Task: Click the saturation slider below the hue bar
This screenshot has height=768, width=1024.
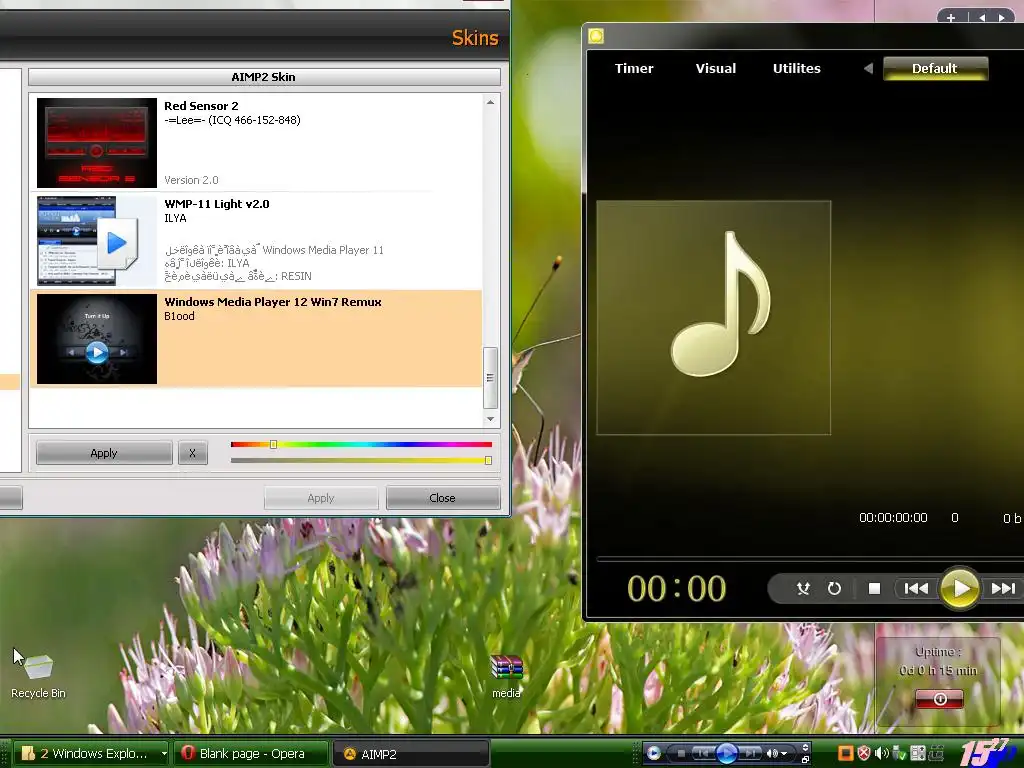Action: (x=361, y=460)
